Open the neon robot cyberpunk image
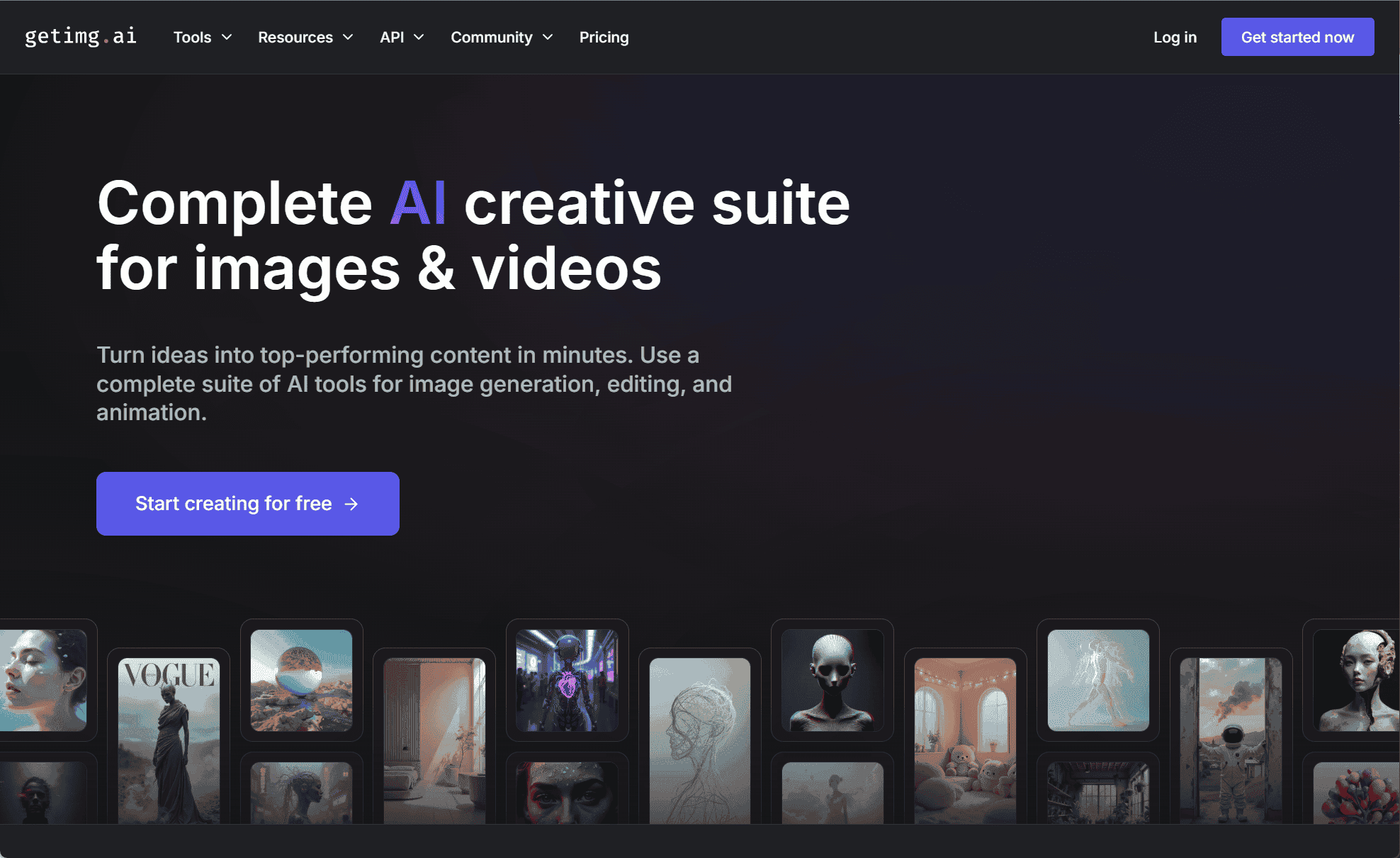This screenshot has width=1400, height=858. pos(567,680)
